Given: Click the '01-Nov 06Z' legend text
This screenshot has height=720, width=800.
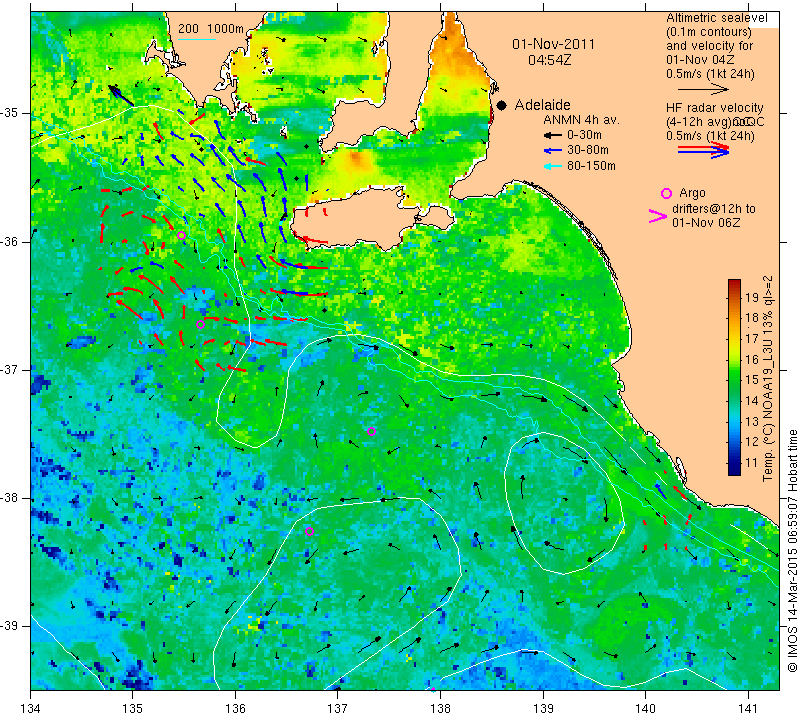Looking at the screenshot, I should pyautogui.click(x=707, y=222).
